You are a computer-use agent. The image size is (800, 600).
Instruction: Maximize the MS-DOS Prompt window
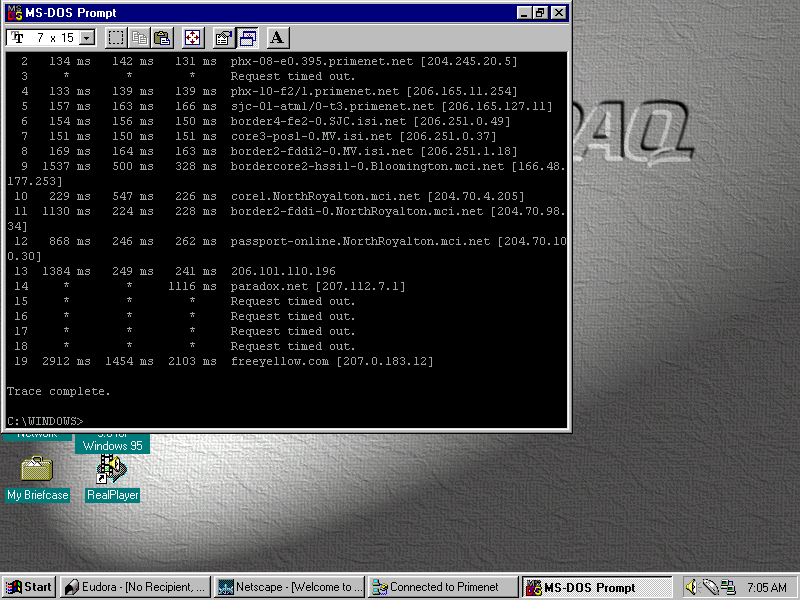[540, 13]
